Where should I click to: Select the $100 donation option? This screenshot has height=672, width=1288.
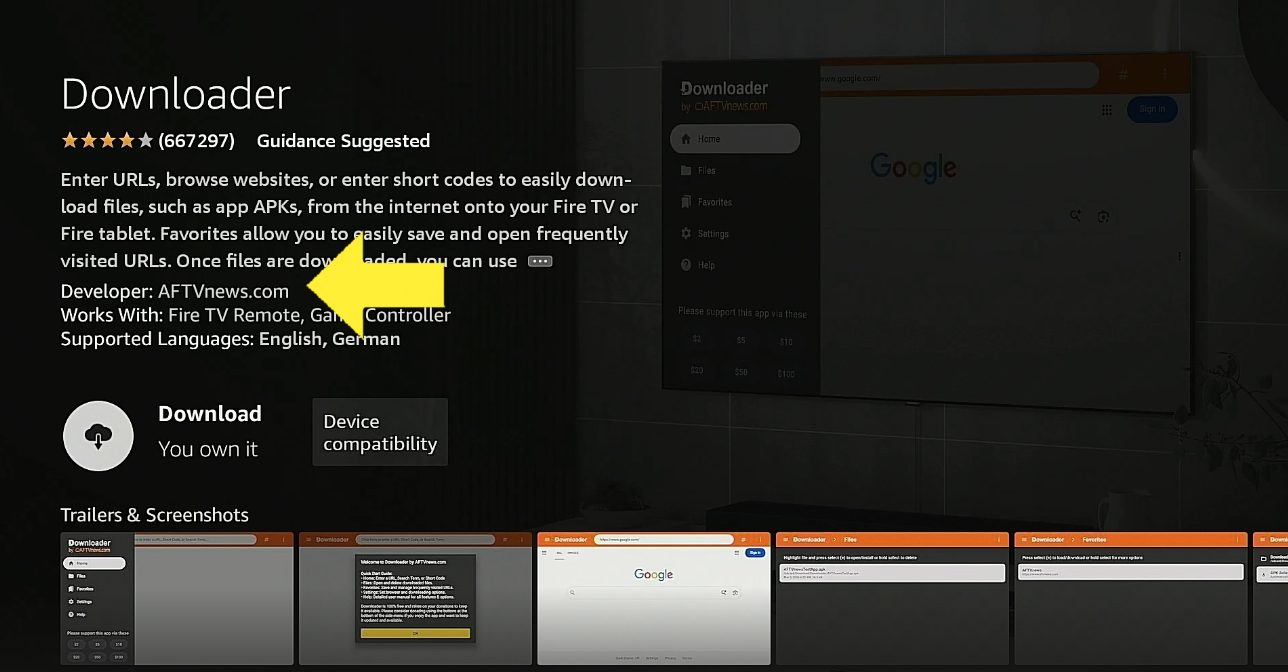pos(785,373)
